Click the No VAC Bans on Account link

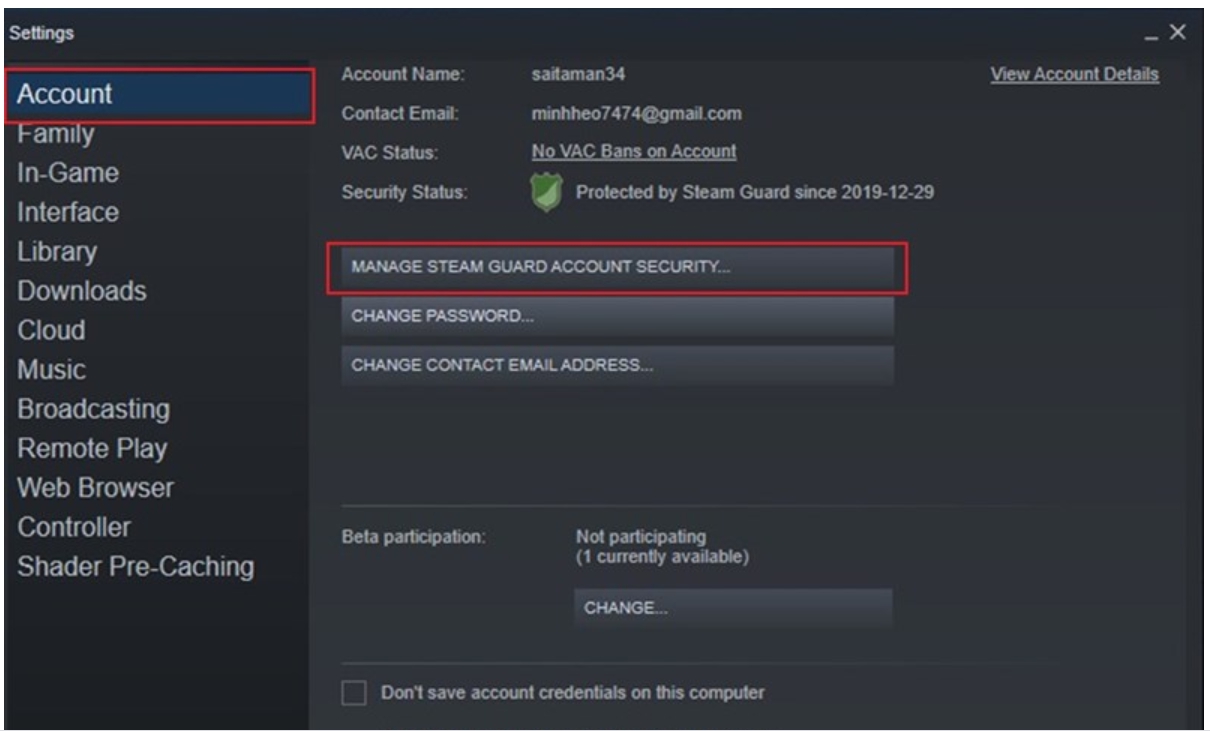pyautogui.click(x=634, y=152)
